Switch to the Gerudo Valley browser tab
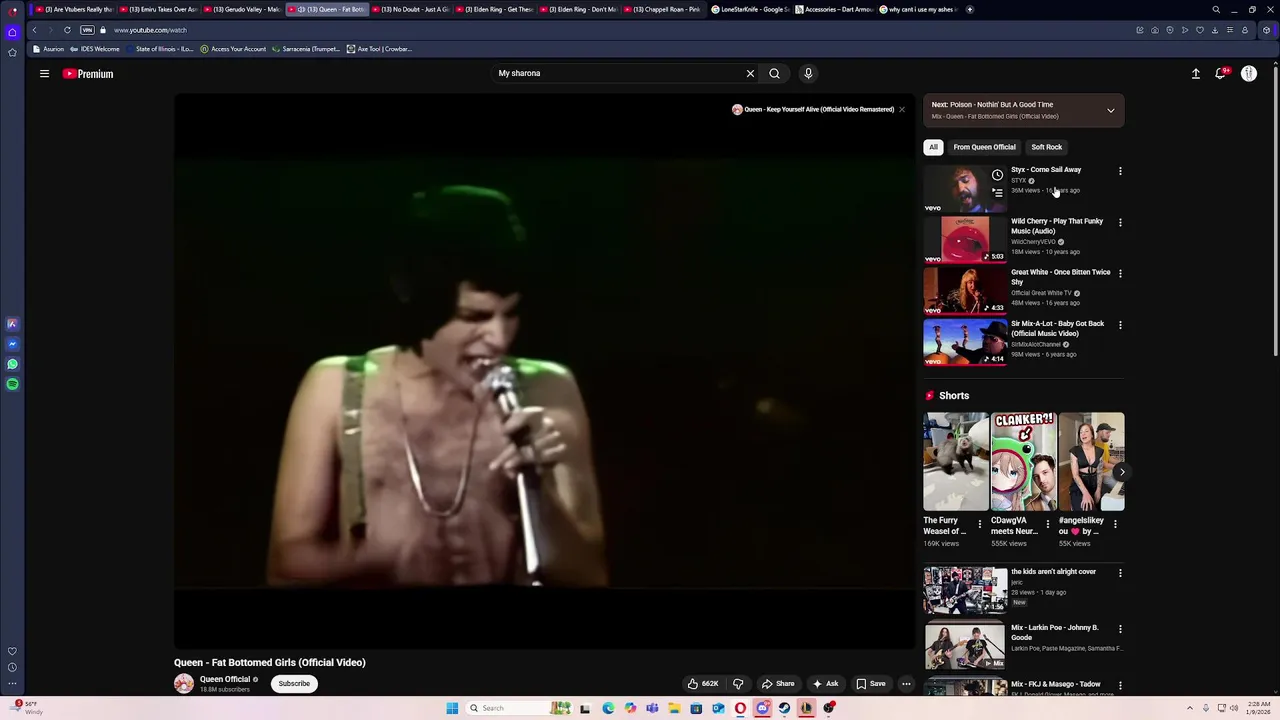1280x720 pixels. click(x=244, y=9)
